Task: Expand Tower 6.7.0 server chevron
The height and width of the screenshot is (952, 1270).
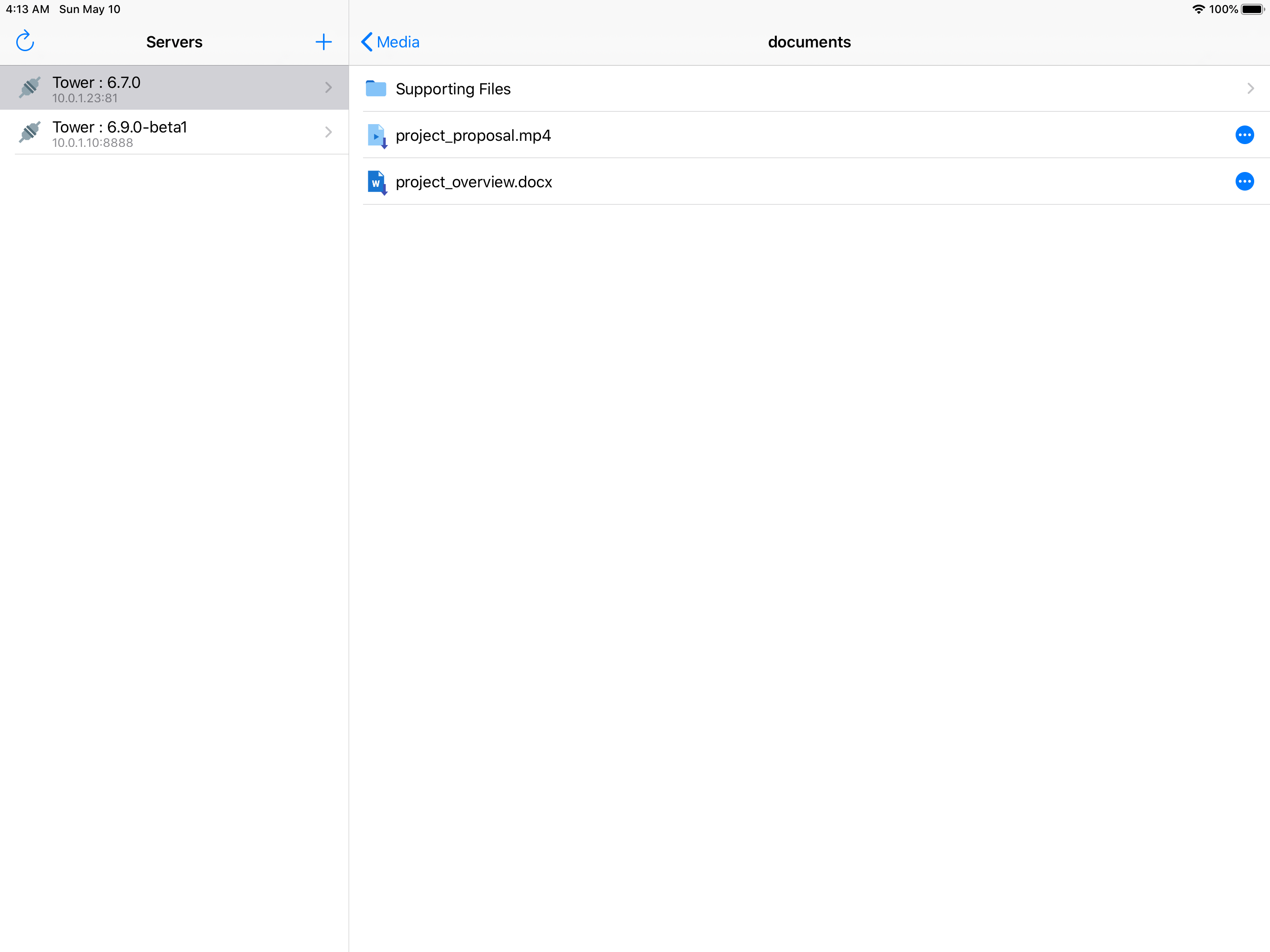Action: tap(328, 87)
